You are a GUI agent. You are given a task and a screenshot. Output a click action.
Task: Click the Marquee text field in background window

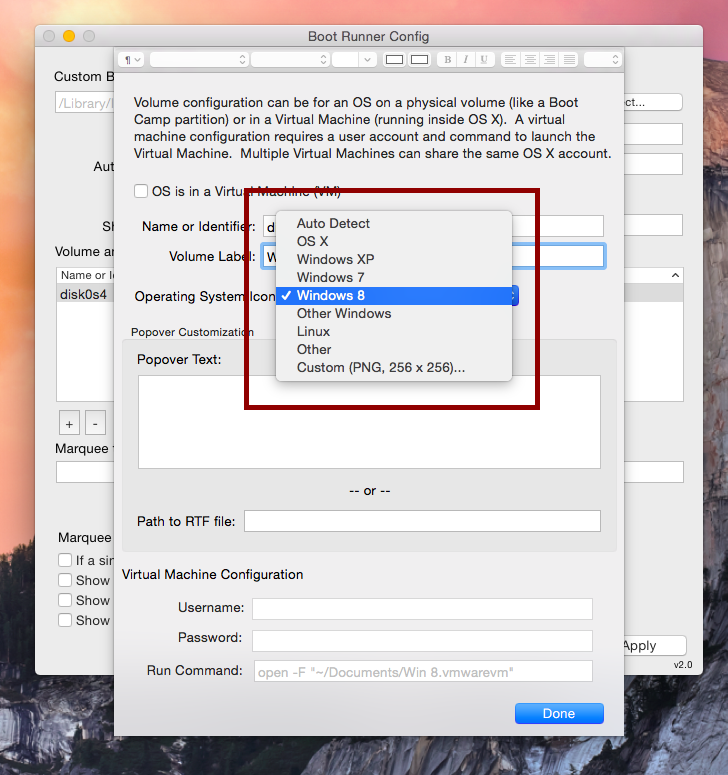tap(85, 472)
